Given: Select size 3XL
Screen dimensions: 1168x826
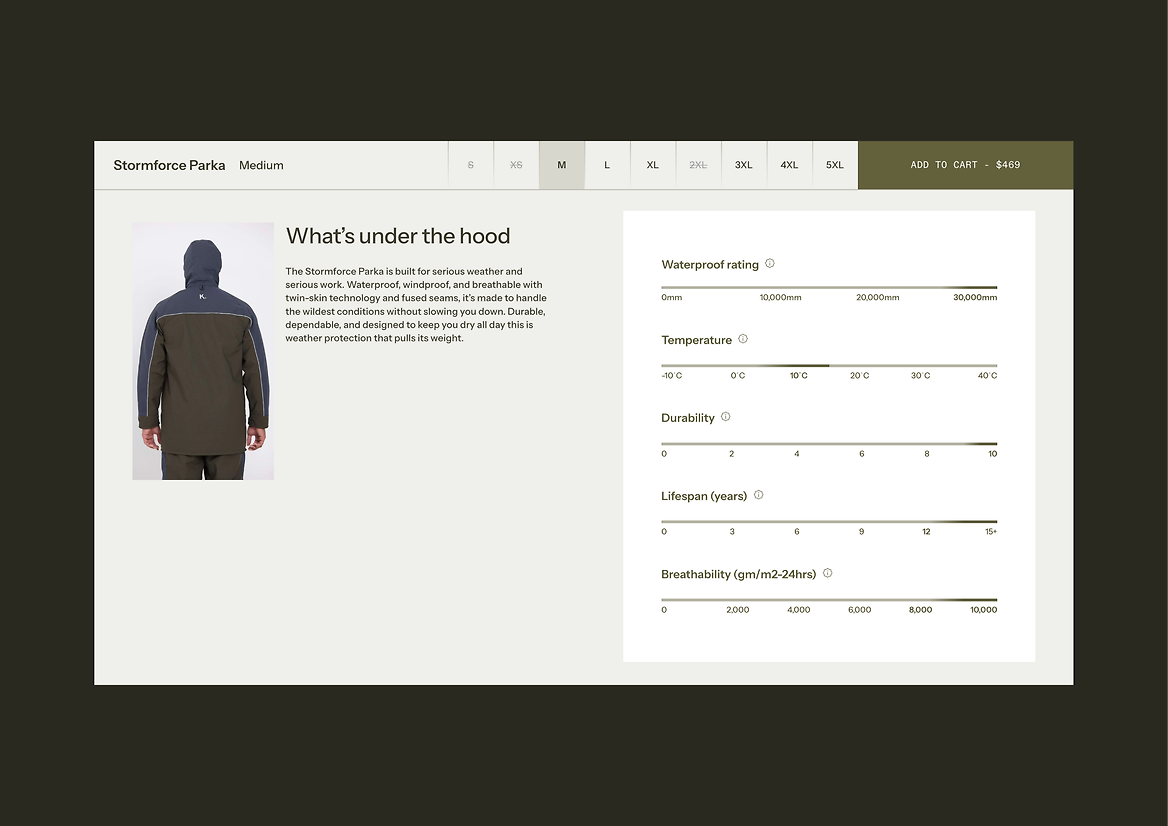Looking at the screenshot, I should coord(744,165).
